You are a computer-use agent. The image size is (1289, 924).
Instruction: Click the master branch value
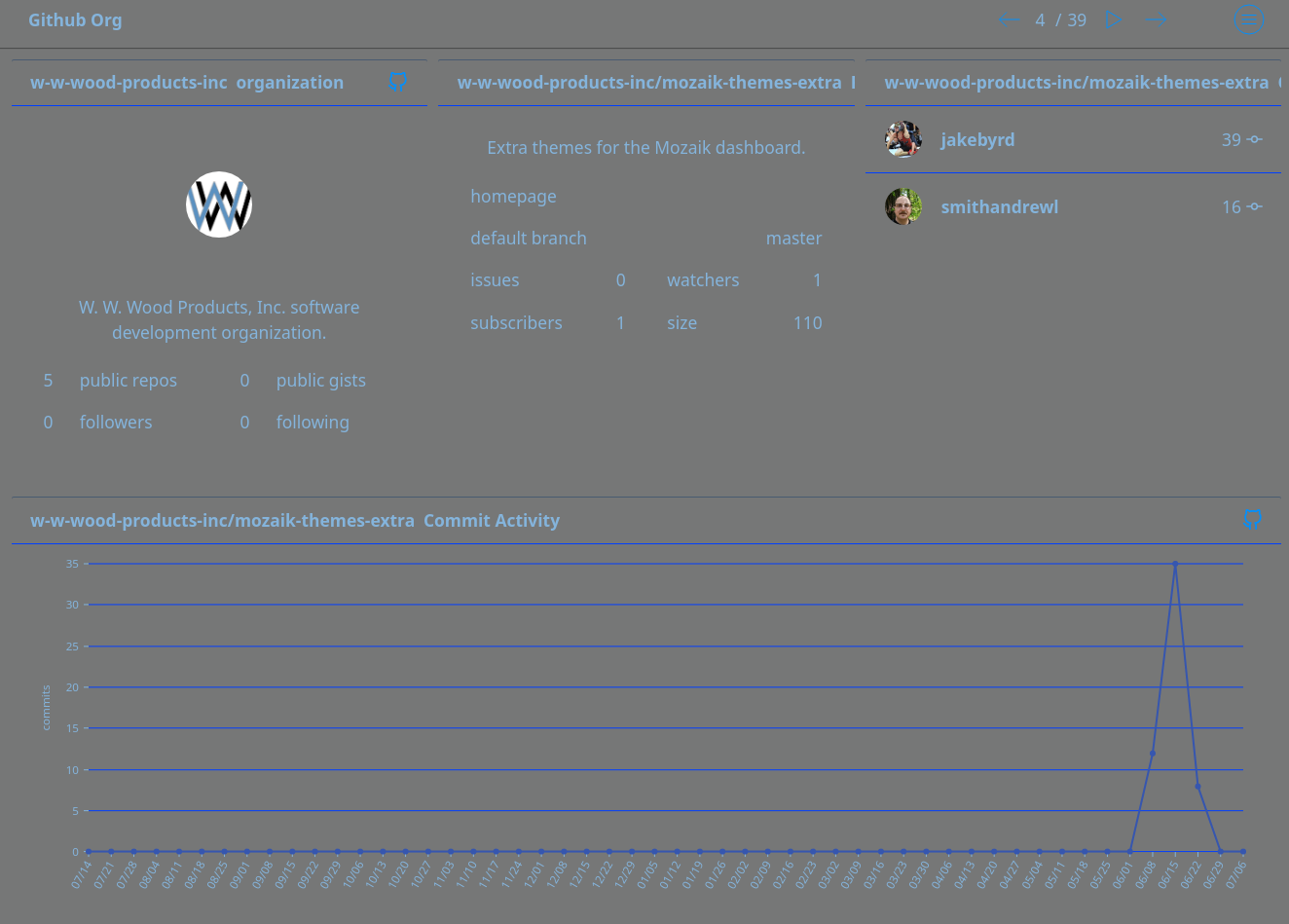(x=793, y=239)
